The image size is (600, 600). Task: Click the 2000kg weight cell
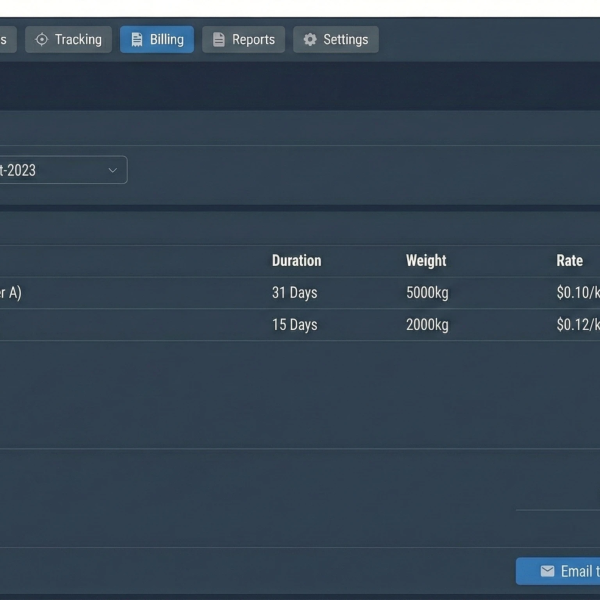(x=427, y=325)
